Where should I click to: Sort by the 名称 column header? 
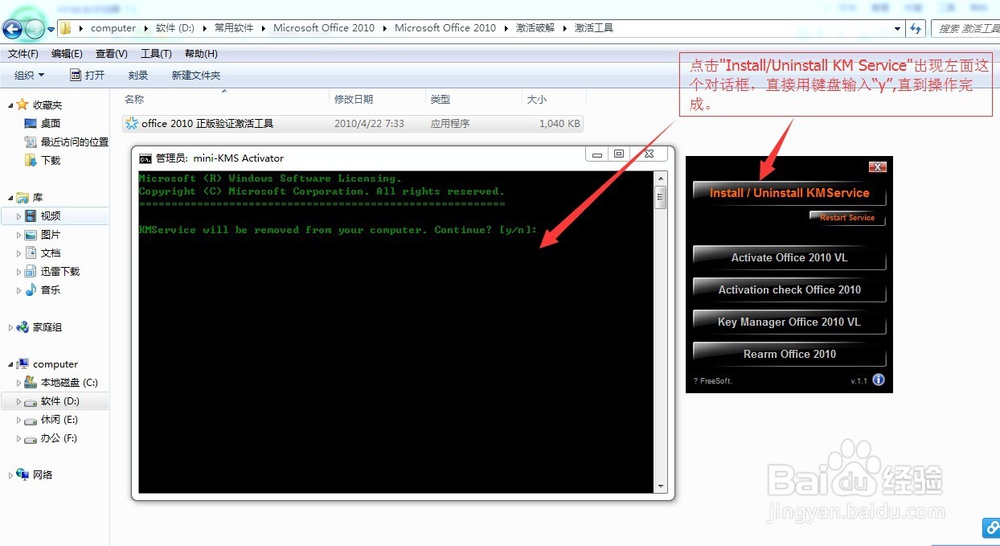coord(134,99)
